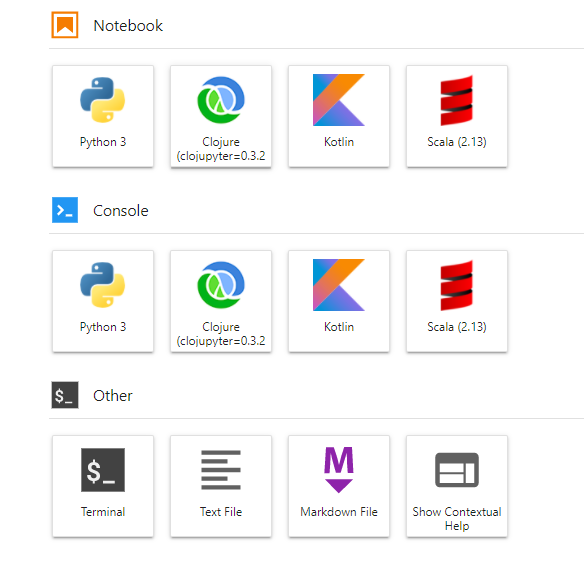The height and width of the screenshot is (564, 584).
Task: Click the orange Notebook section icon
Action: tap(65, 25)
